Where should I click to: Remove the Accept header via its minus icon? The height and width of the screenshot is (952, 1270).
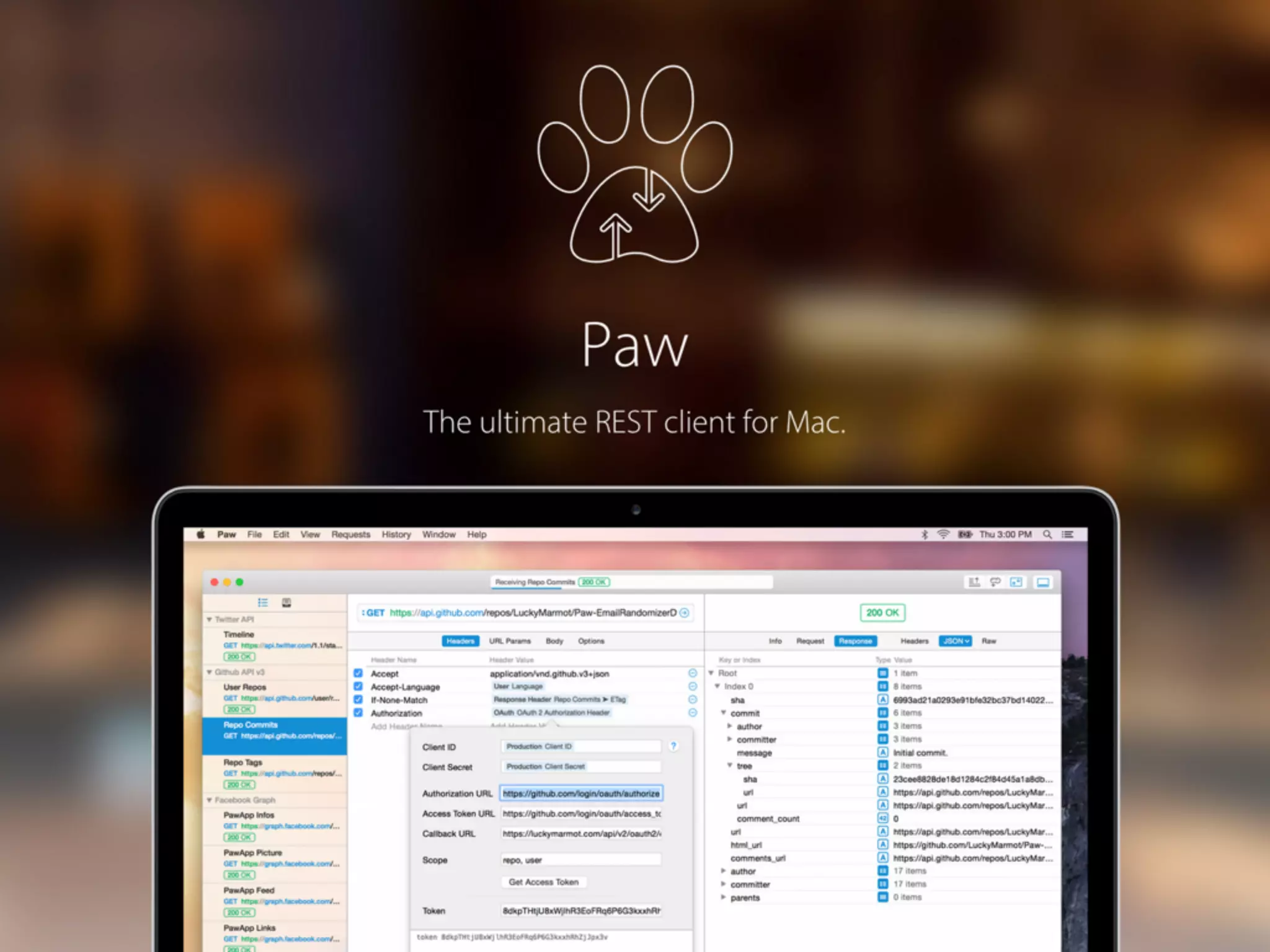[x=693, y=673]
